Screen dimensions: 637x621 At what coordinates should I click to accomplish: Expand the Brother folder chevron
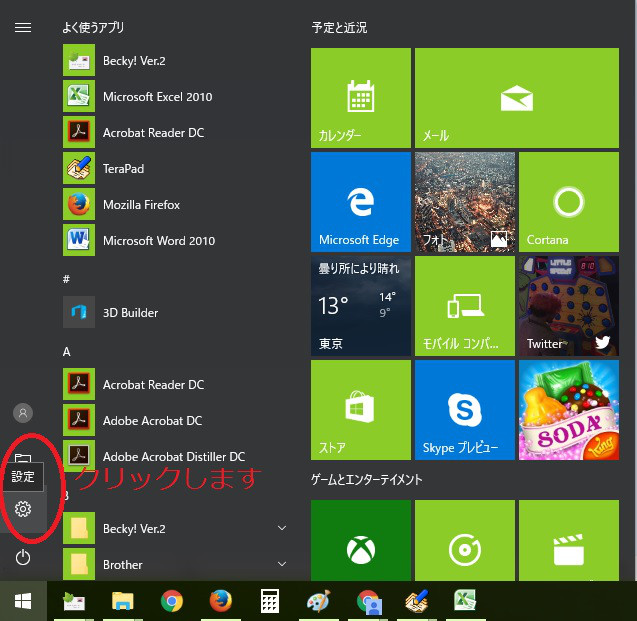(282, 564)
